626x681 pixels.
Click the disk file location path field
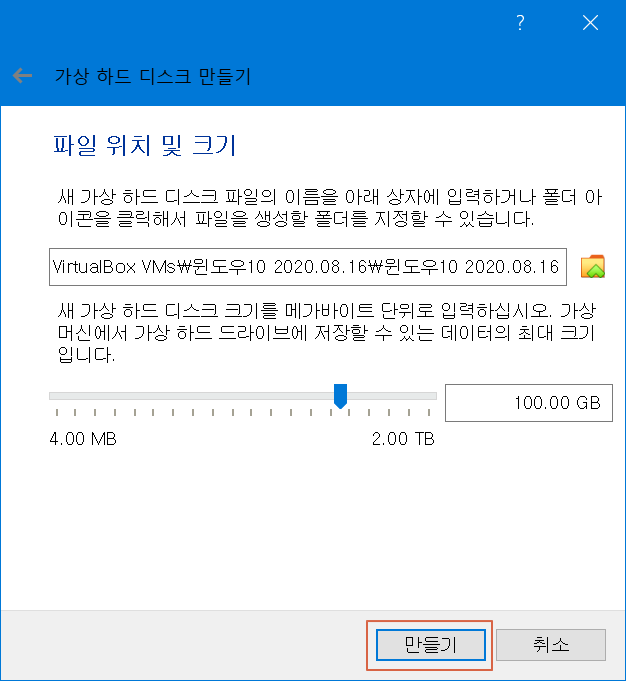308,267
